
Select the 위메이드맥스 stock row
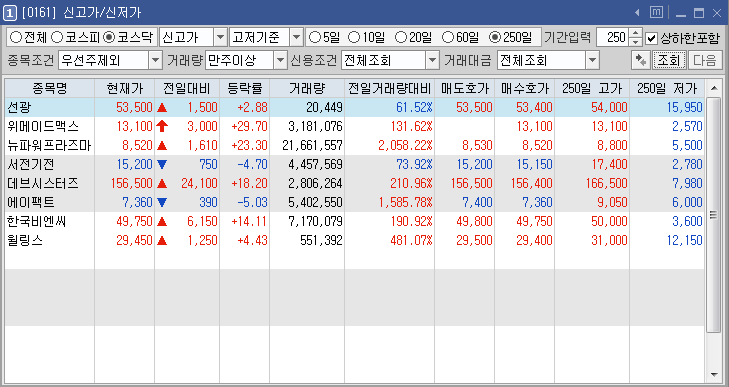pos(355,127)
